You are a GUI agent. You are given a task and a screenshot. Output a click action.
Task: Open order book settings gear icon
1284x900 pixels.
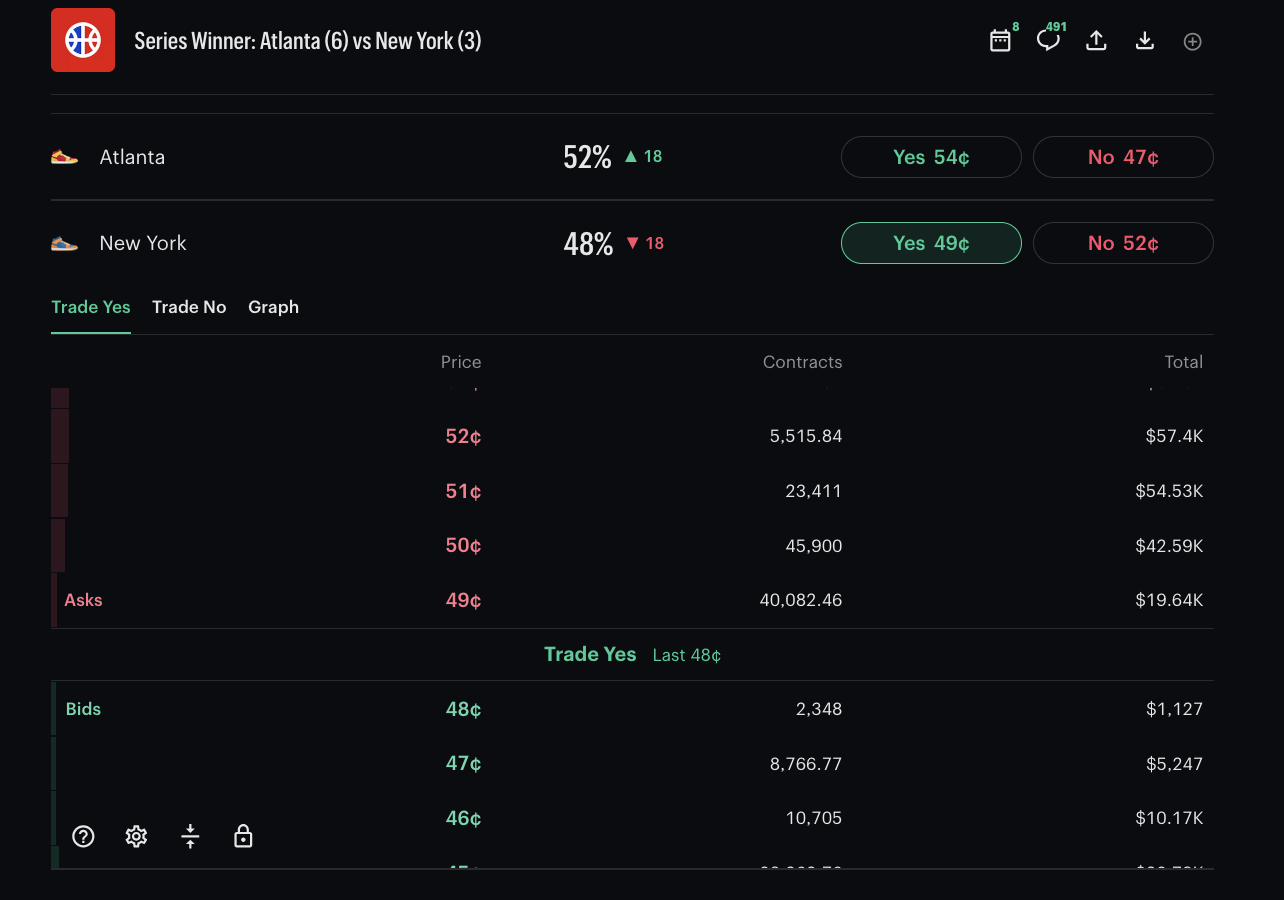pyautogui.click(x=137, y=836)
